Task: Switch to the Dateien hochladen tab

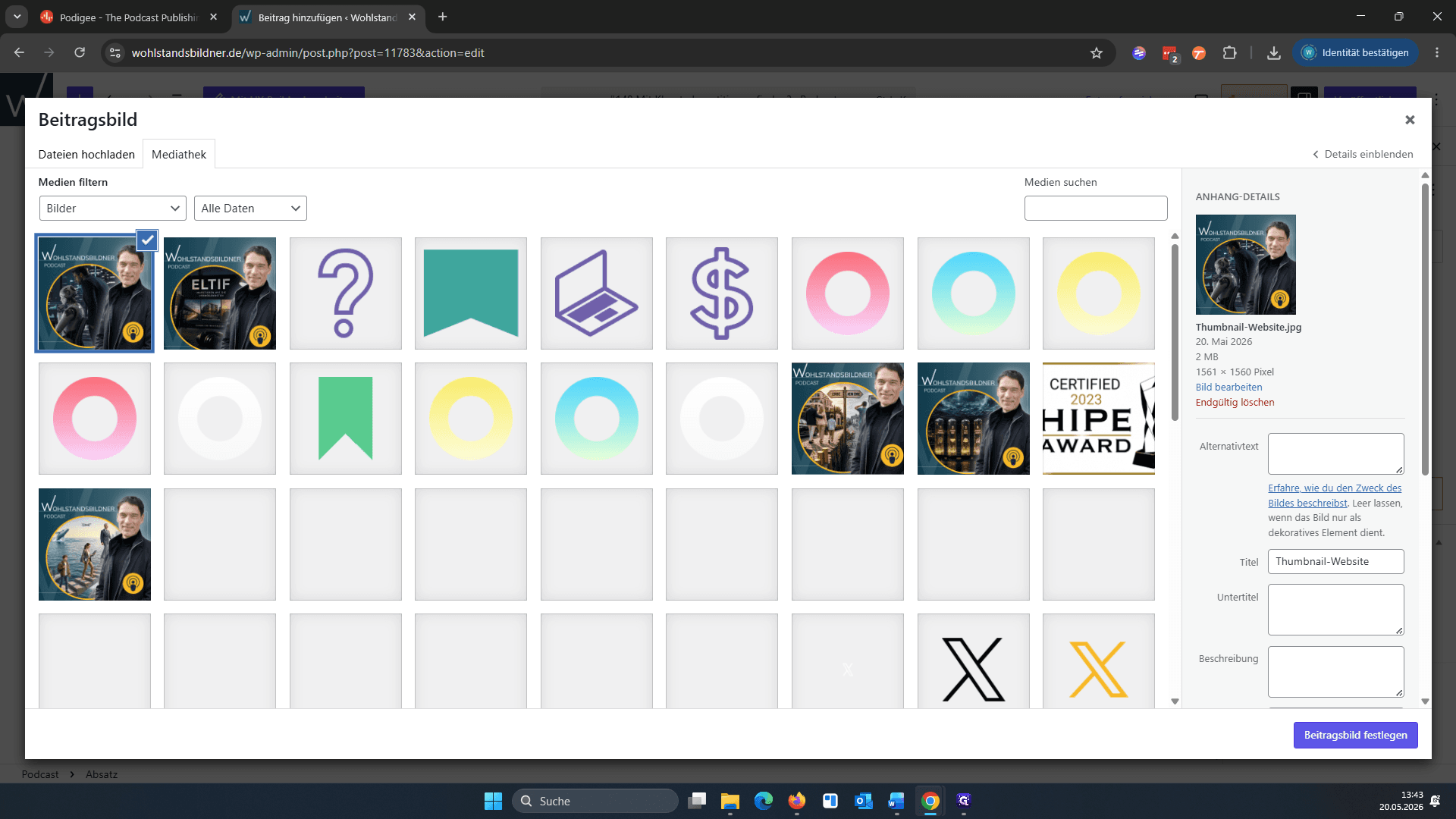Action: pyautogui.click(x=86, y=154)
